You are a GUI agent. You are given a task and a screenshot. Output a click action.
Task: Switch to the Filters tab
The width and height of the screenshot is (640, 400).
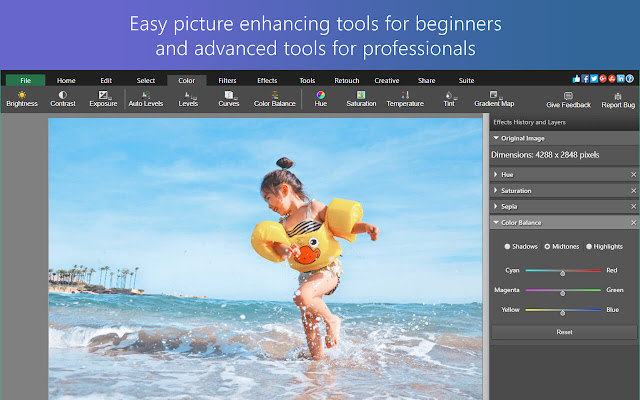tap(227, 80)
